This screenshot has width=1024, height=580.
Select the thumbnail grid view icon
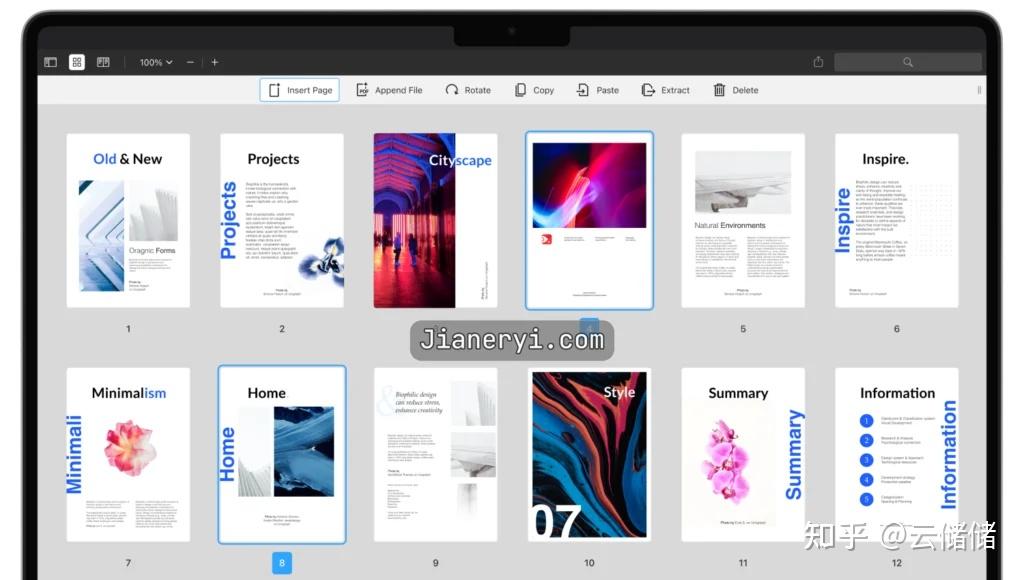(77, 62)
